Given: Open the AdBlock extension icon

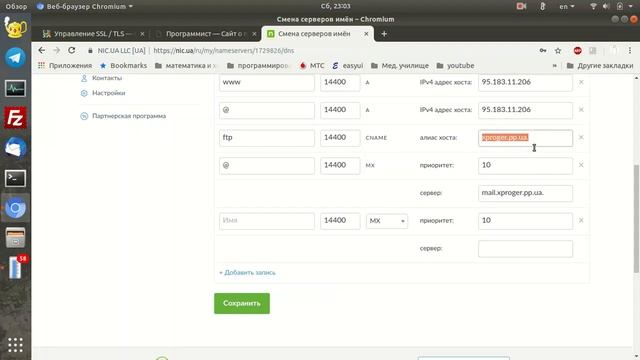Looking at the screenshot, I should [577, 51].
